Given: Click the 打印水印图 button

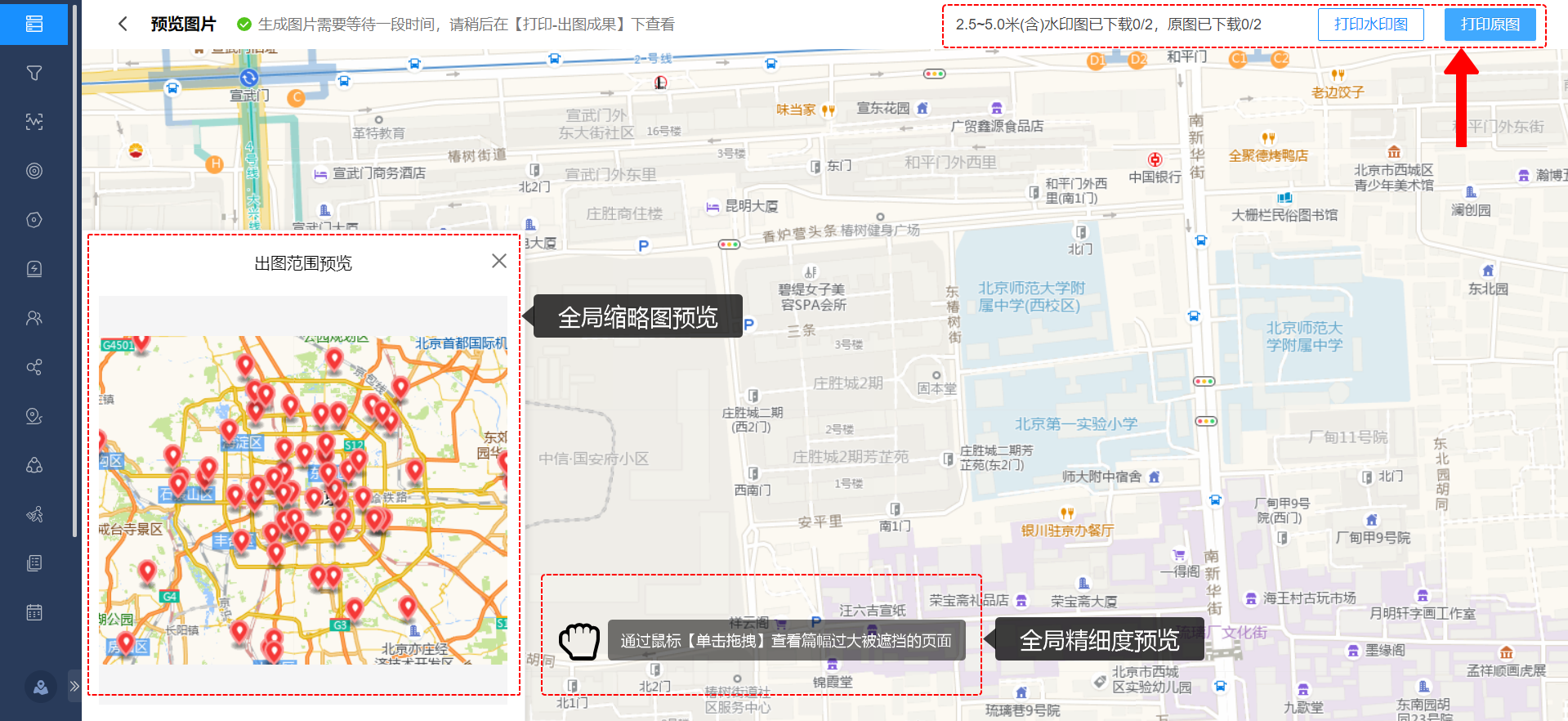Looking at the screenshot, I should [x=1370, y=25].
